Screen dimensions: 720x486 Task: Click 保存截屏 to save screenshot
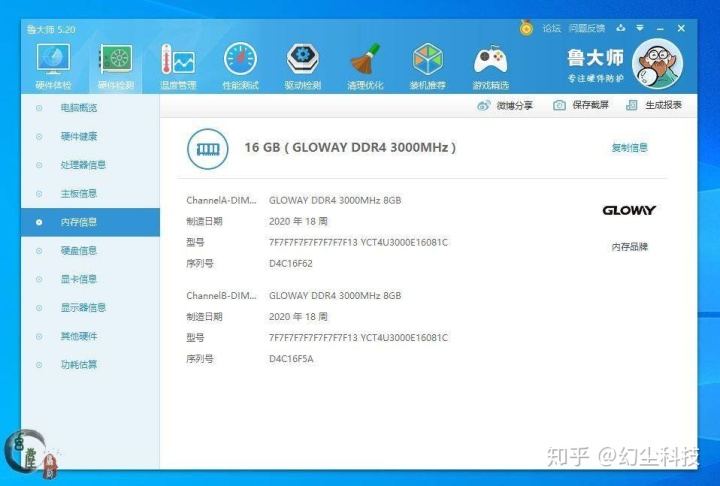click(x=590, y=105)
